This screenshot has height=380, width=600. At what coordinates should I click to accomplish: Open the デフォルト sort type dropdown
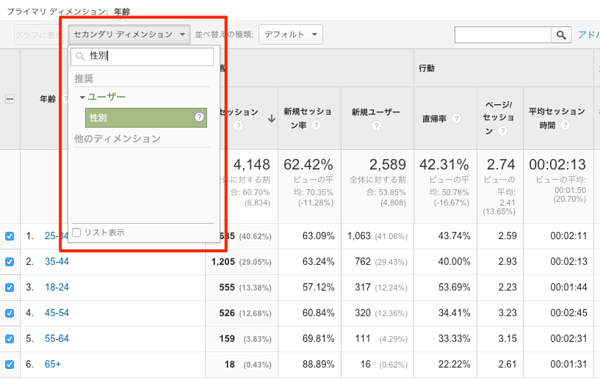coord(290,34)
